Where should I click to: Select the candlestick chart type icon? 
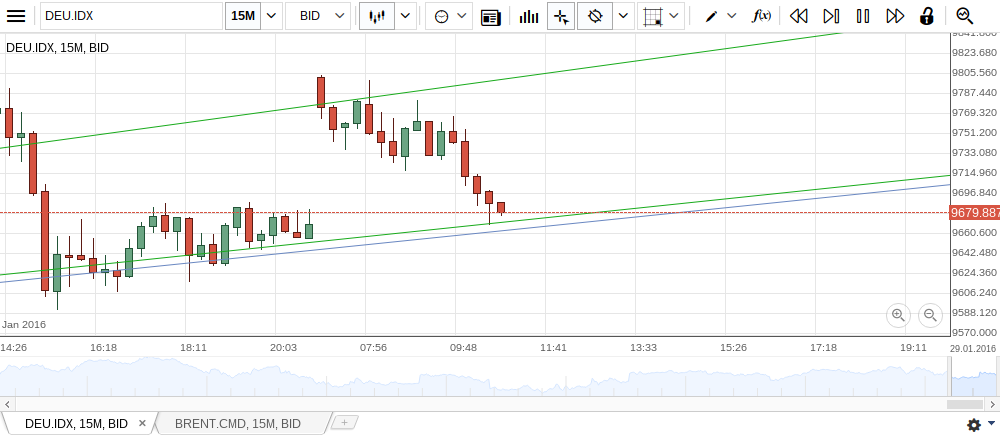(377, 16)
